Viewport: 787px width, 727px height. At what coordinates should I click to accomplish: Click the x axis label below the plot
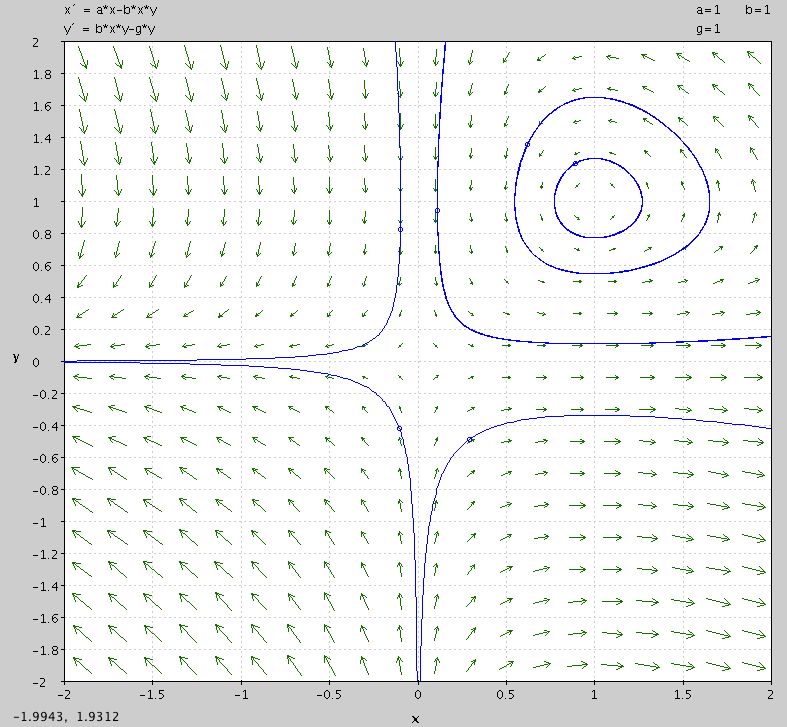click(x=415, y=719)
